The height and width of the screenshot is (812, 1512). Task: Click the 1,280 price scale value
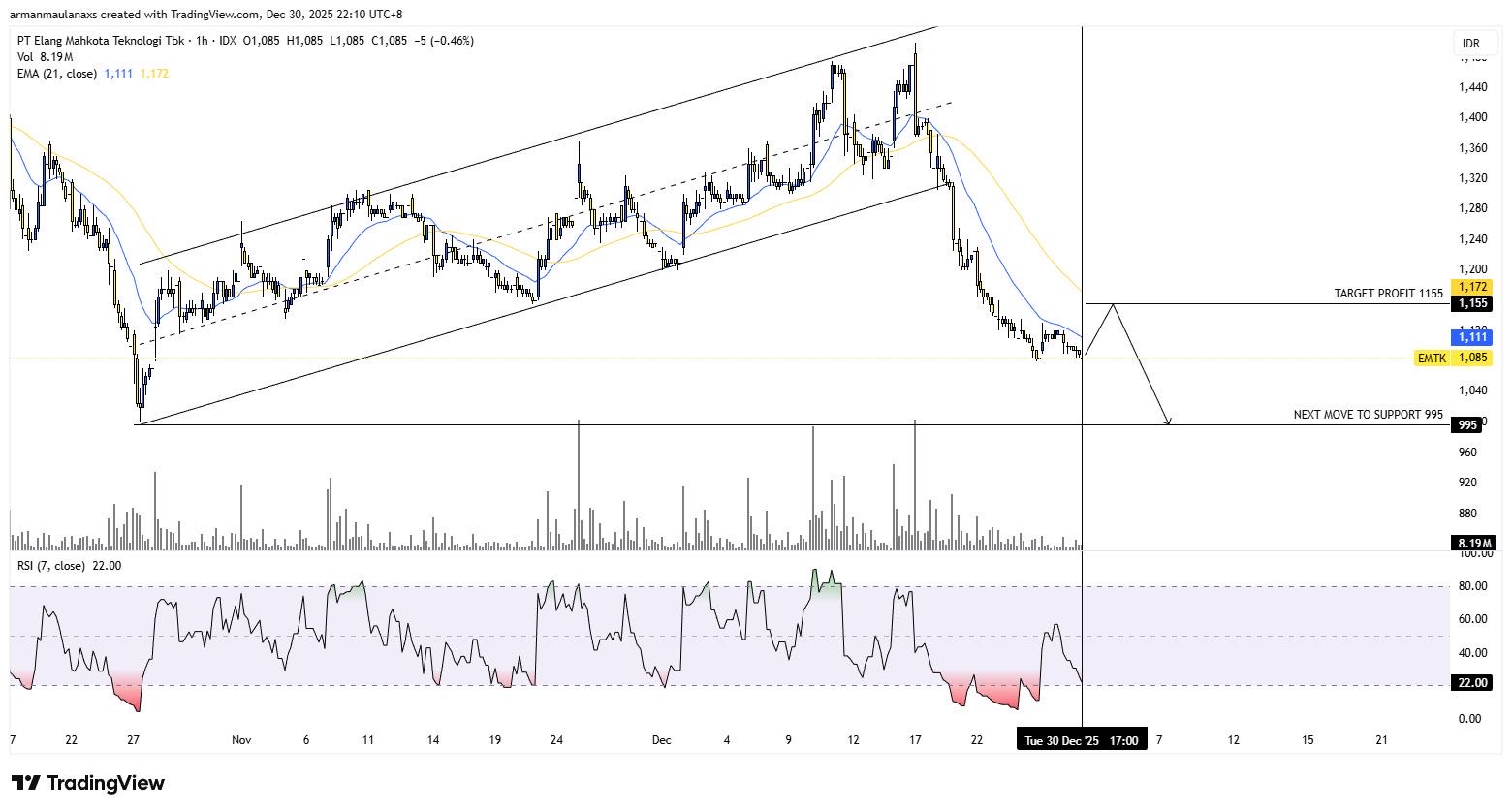click(x=1472, y=208)
